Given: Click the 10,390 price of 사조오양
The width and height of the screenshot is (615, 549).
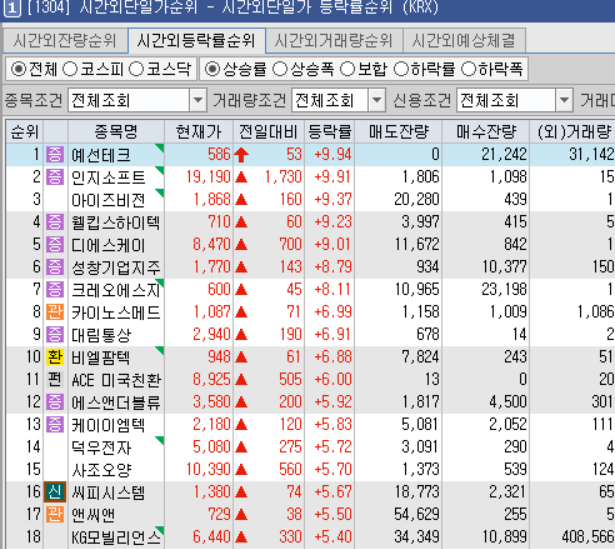Looking at the screenshot, I should pos(208,469).
